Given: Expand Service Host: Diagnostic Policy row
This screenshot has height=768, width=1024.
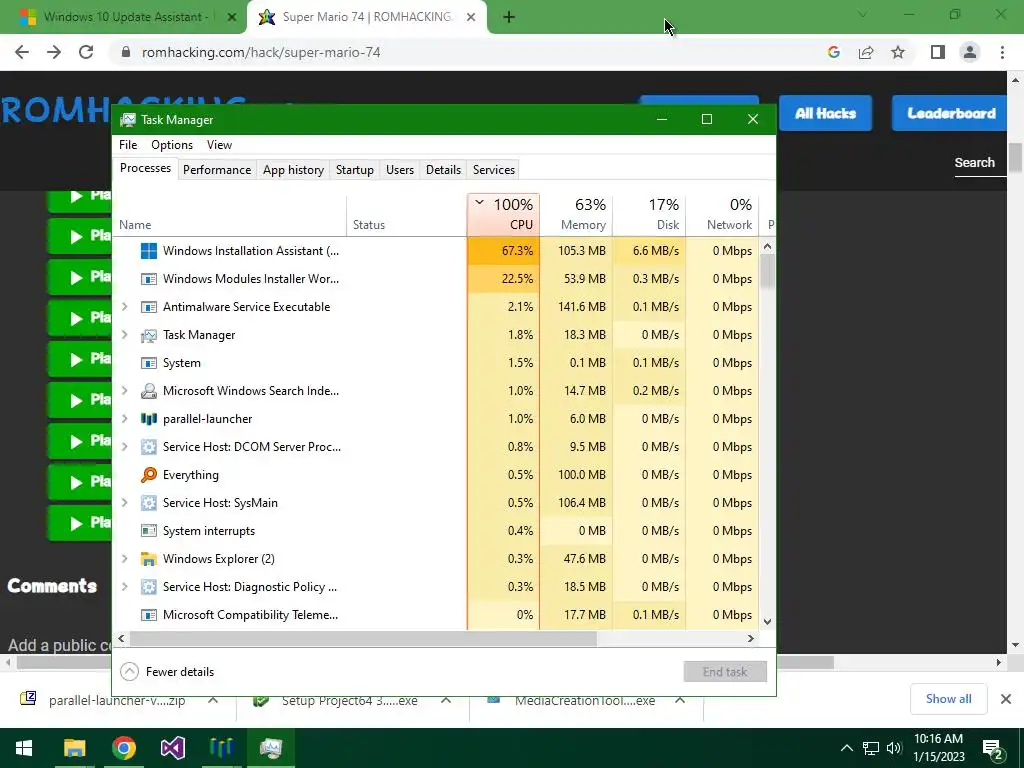Looking at the screenshot, I should [x=125, y=587].
